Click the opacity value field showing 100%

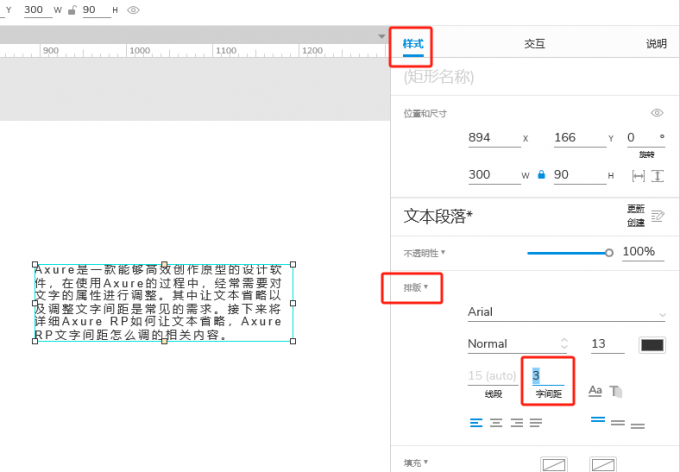643,252
